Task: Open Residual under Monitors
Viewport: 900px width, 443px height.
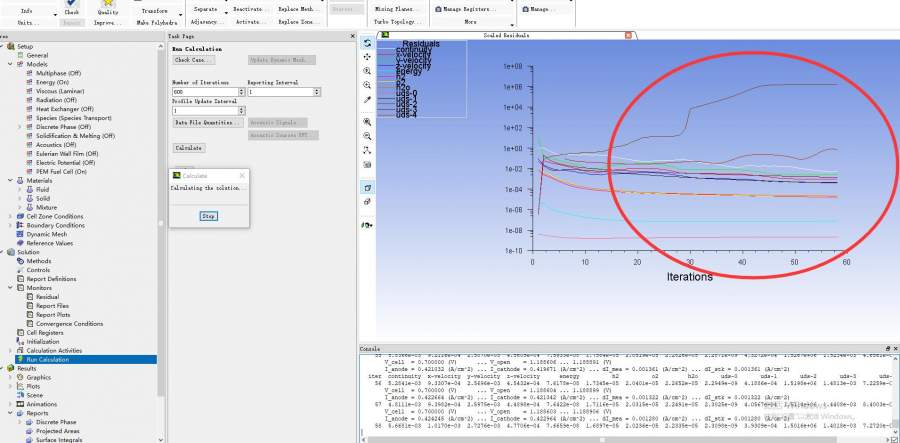Action: tap(47, 297)
